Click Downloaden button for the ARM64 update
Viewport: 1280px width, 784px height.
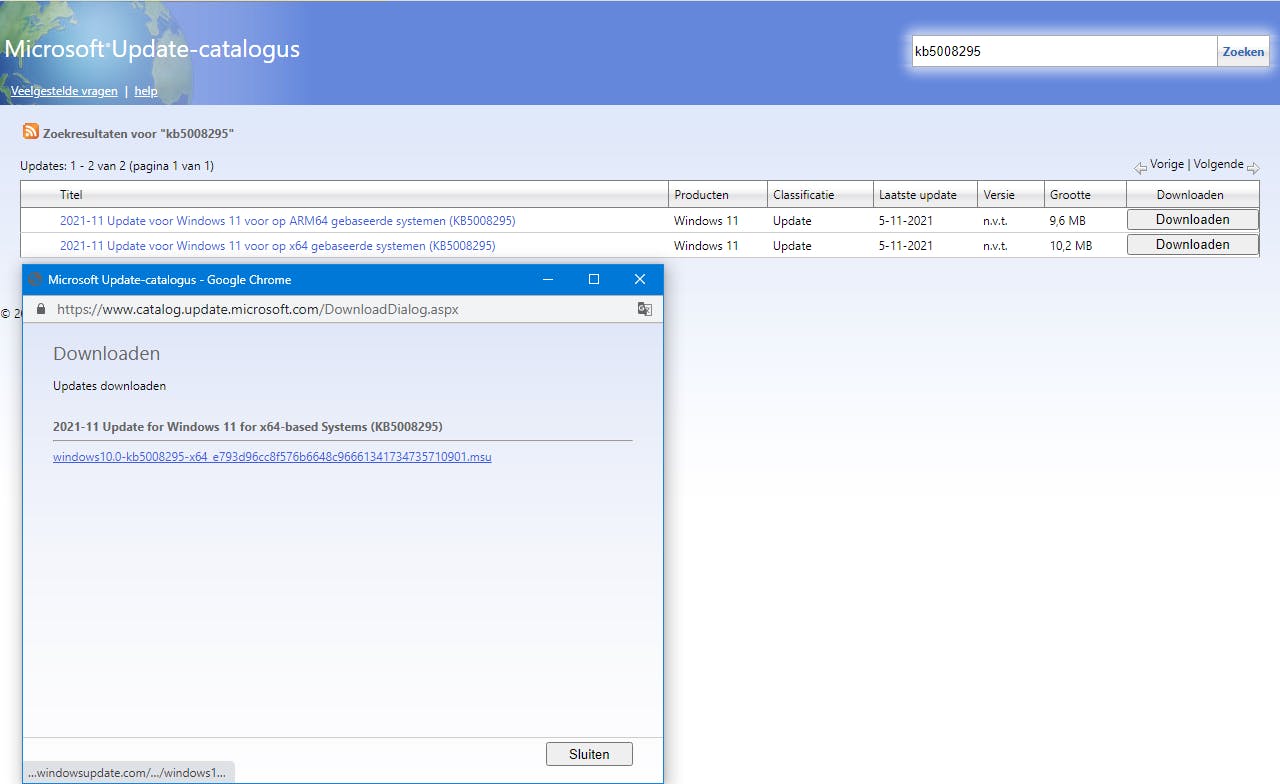click(1193, 220)
